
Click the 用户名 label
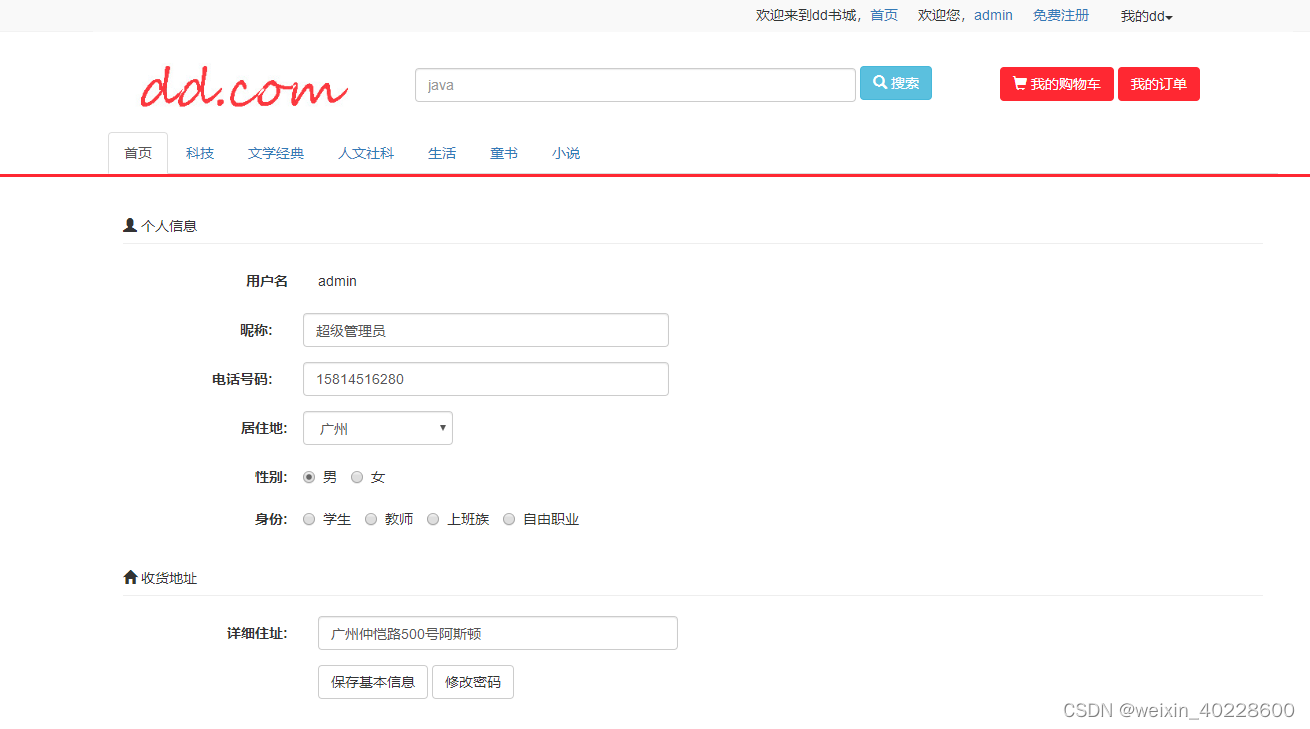click(x=267, y=281)
